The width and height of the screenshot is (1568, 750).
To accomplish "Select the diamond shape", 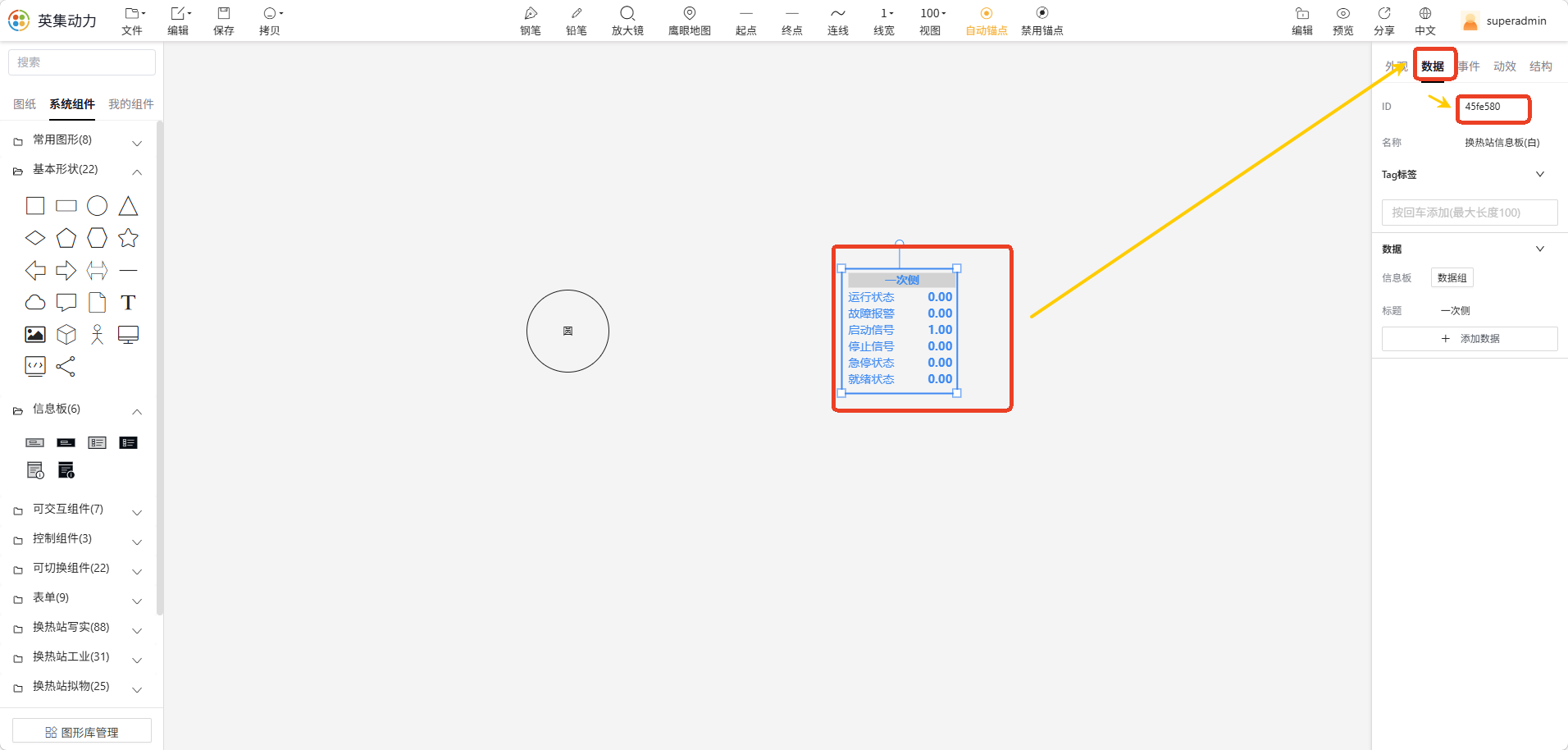I will pyautogui.click(x=35, y=238).
